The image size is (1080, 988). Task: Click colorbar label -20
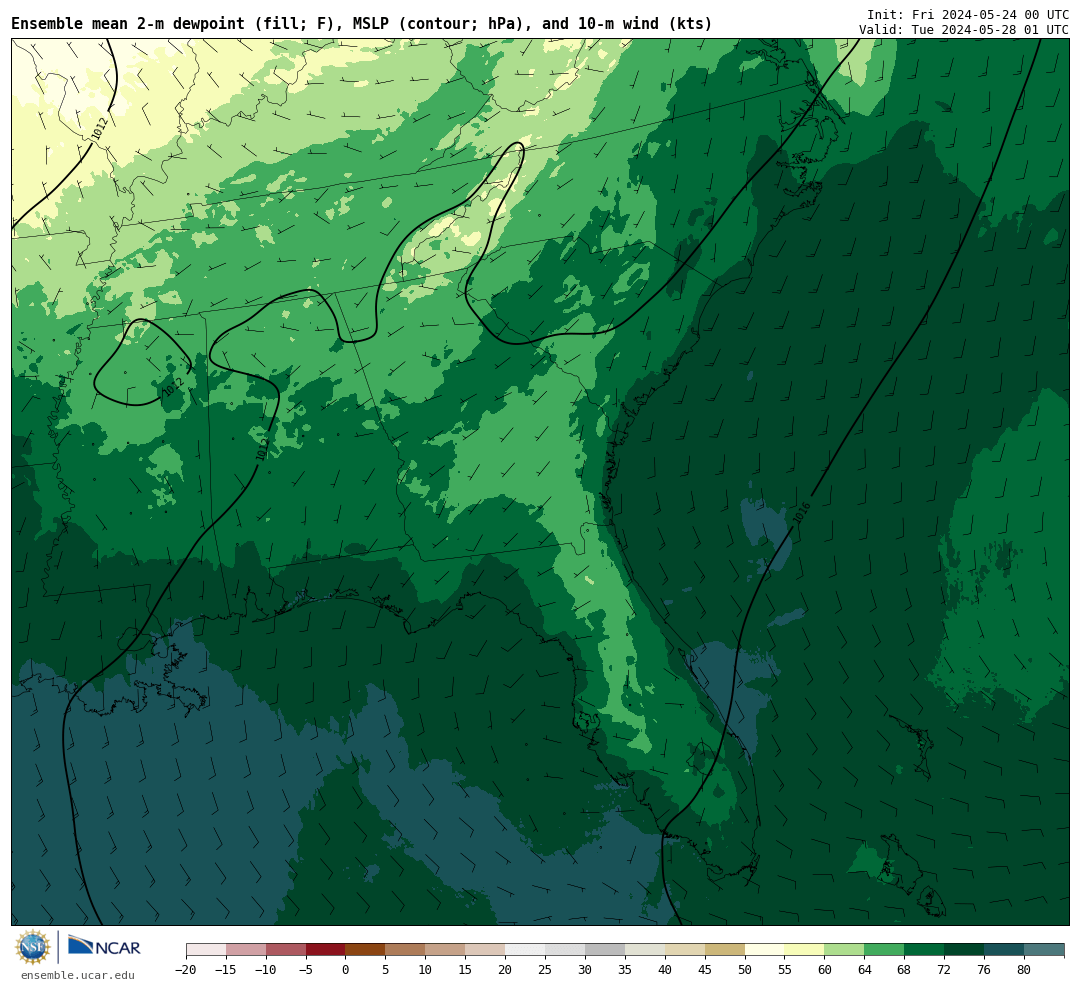(186, 970)
